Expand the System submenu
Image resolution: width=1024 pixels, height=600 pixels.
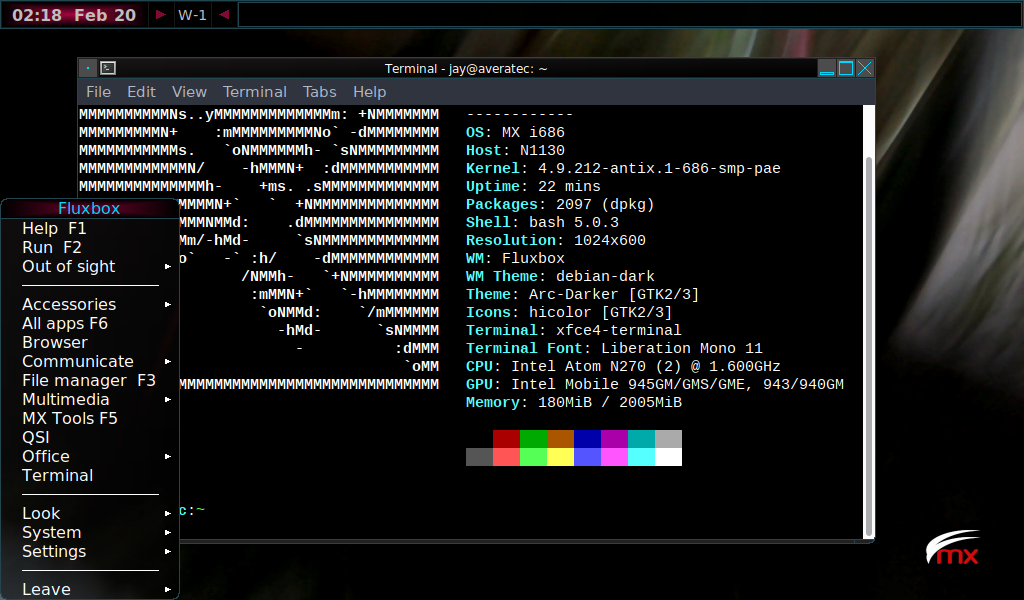[90, 532]
